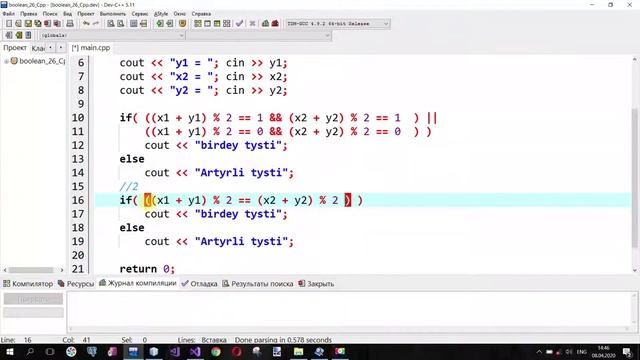The height and width of the screenshot is (360, 640).
Task: Open the Окно menu
Action: pyautogui.click(x=180, y=14)
